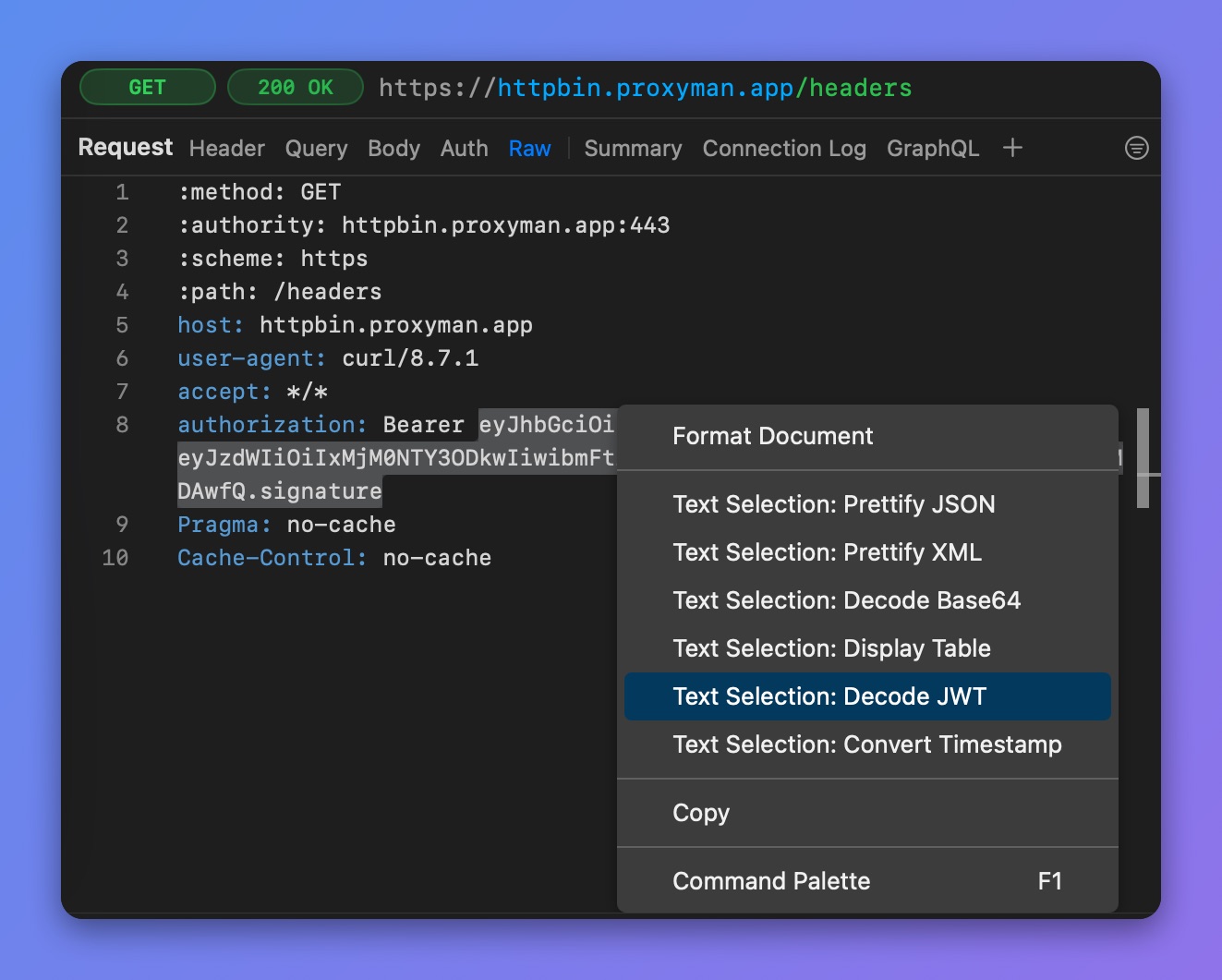Select Copy in the context menu

tap(867, 813)
